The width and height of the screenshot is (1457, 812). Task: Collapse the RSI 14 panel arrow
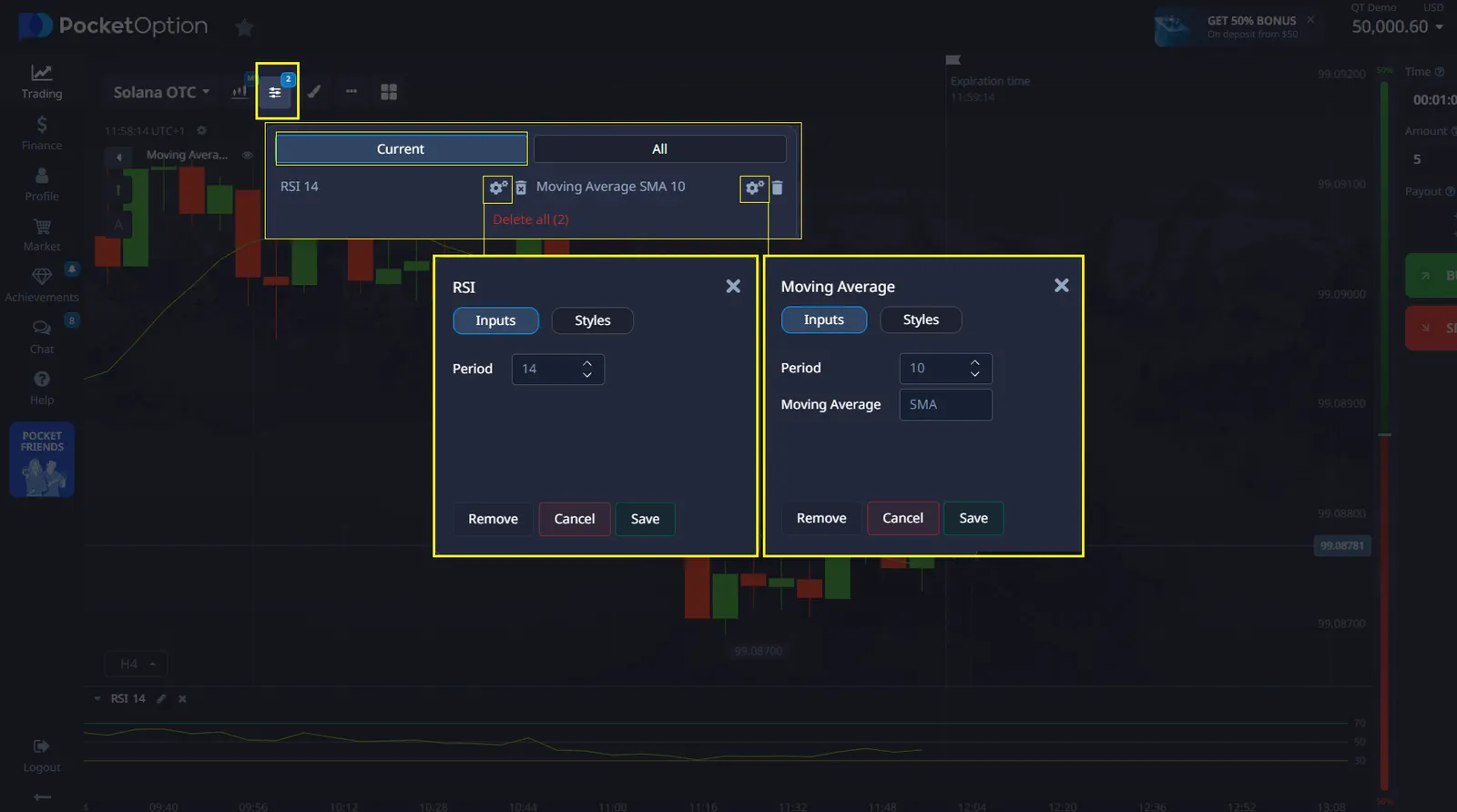point(97,699)
